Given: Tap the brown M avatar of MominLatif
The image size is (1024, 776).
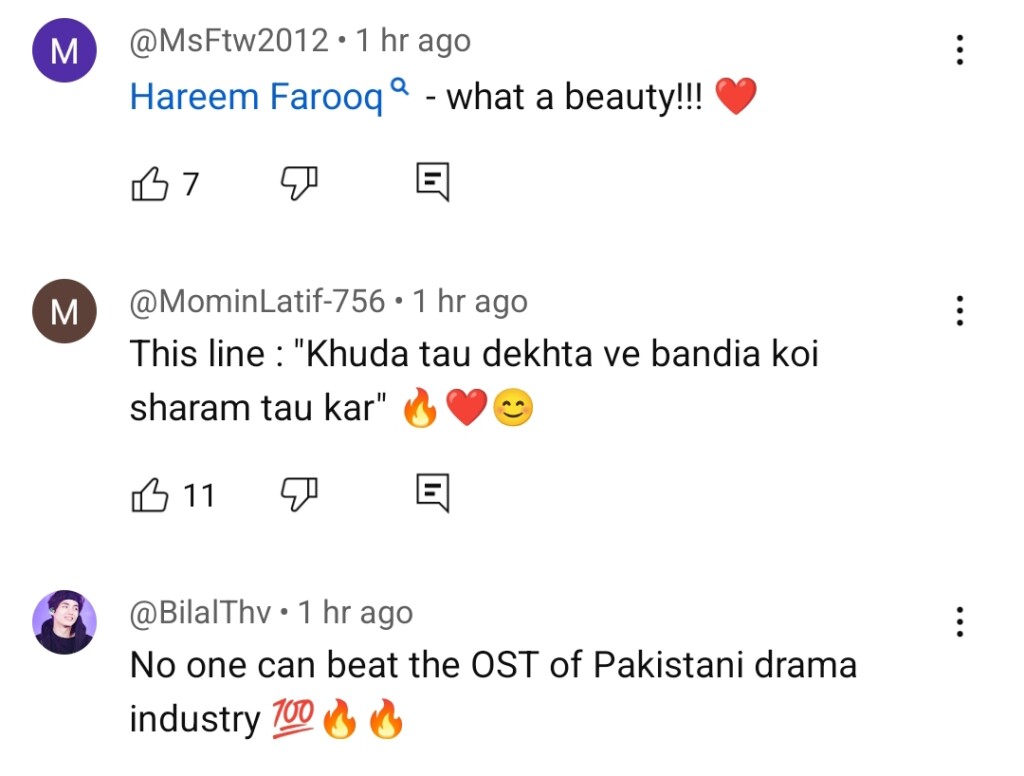Looking at the screenshot, I should [64, 311].
